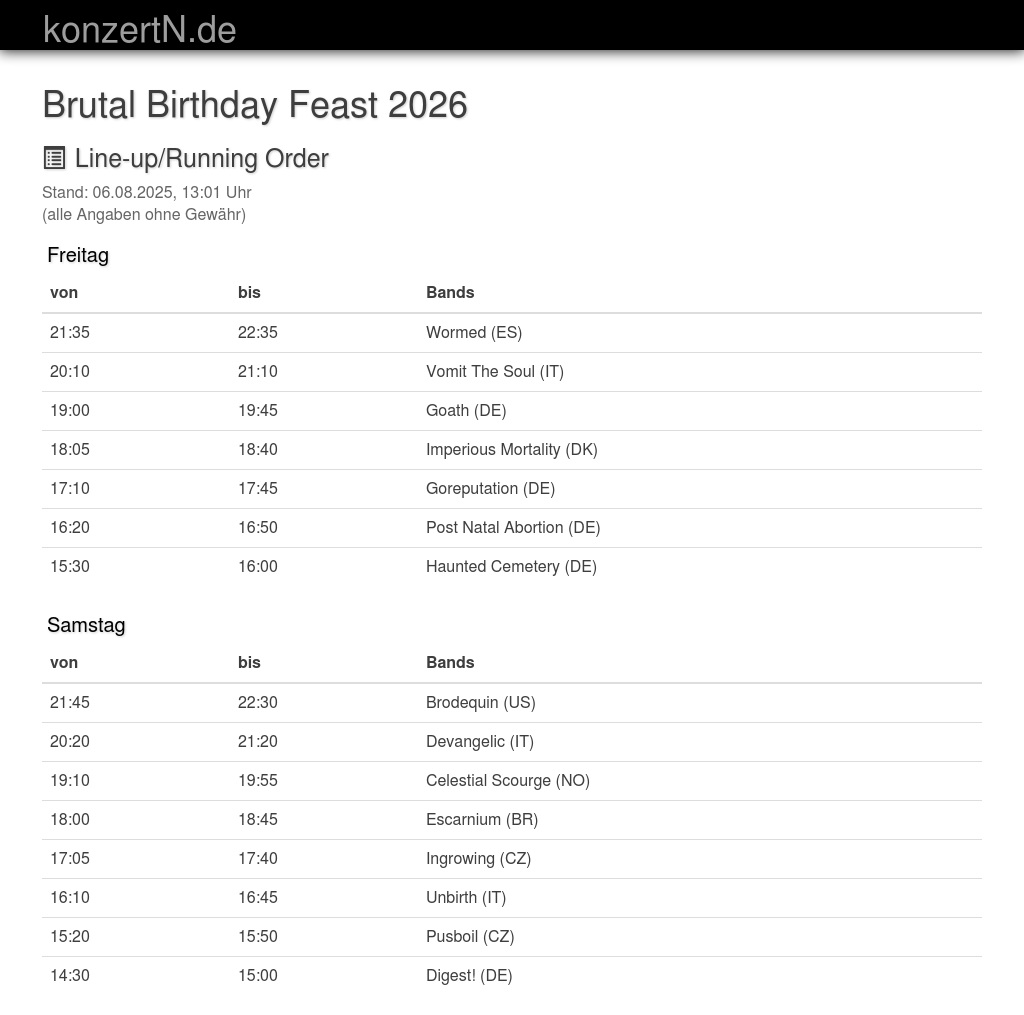Select Celestial Scourge (NO) band
The width and height of the screenshot is (1024, 1015).
[x=508, y=780]
